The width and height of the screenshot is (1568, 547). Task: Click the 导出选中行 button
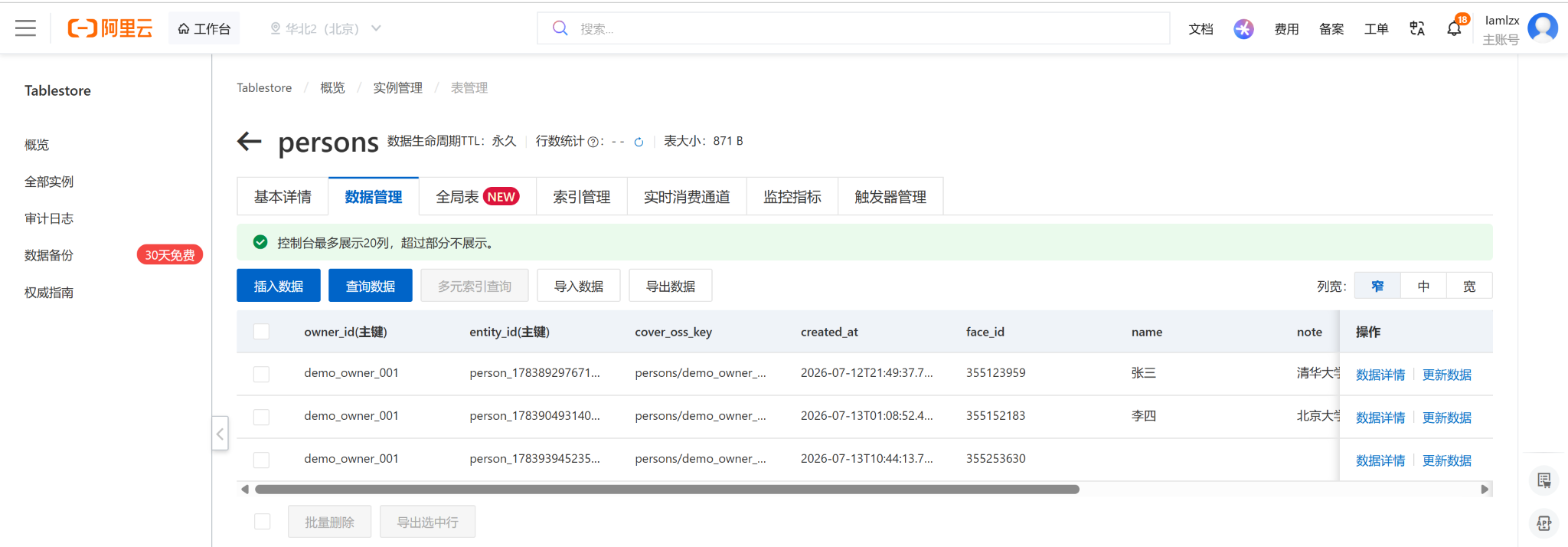pos(428,522)
